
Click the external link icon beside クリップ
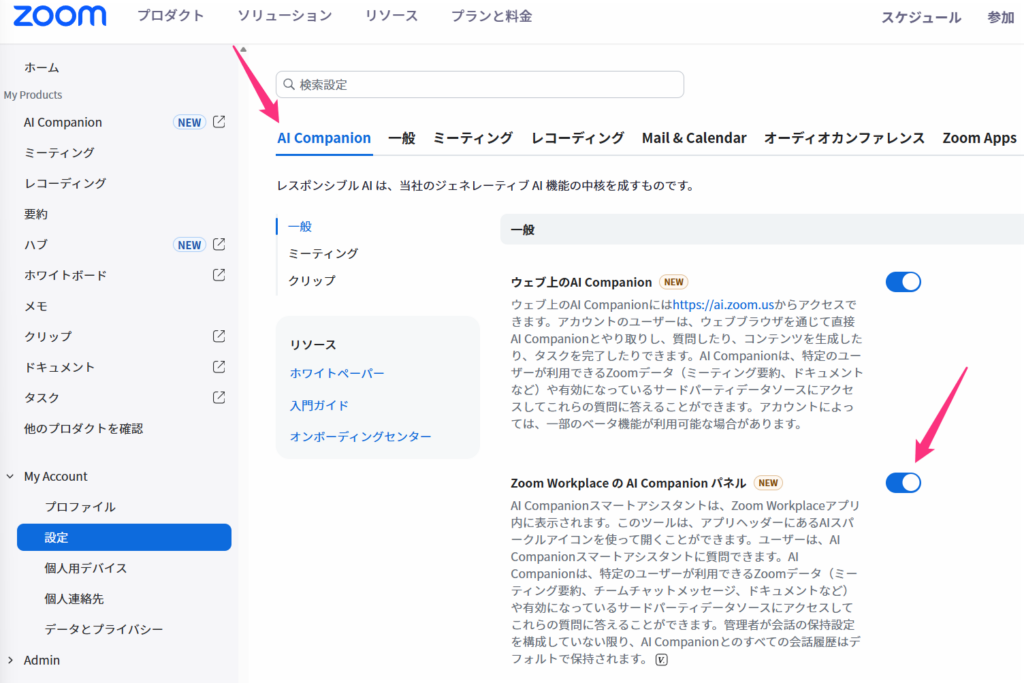pyautogui.click(x=219, y=336)
